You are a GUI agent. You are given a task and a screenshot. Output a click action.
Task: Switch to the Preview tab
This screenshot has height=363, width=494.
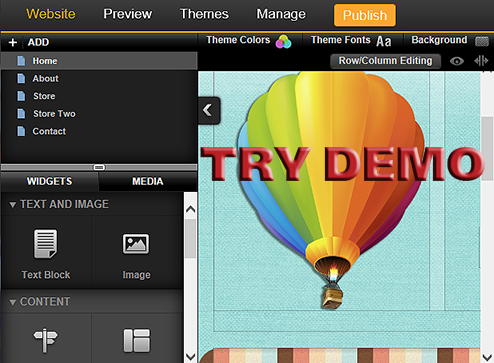click(127, 14)
